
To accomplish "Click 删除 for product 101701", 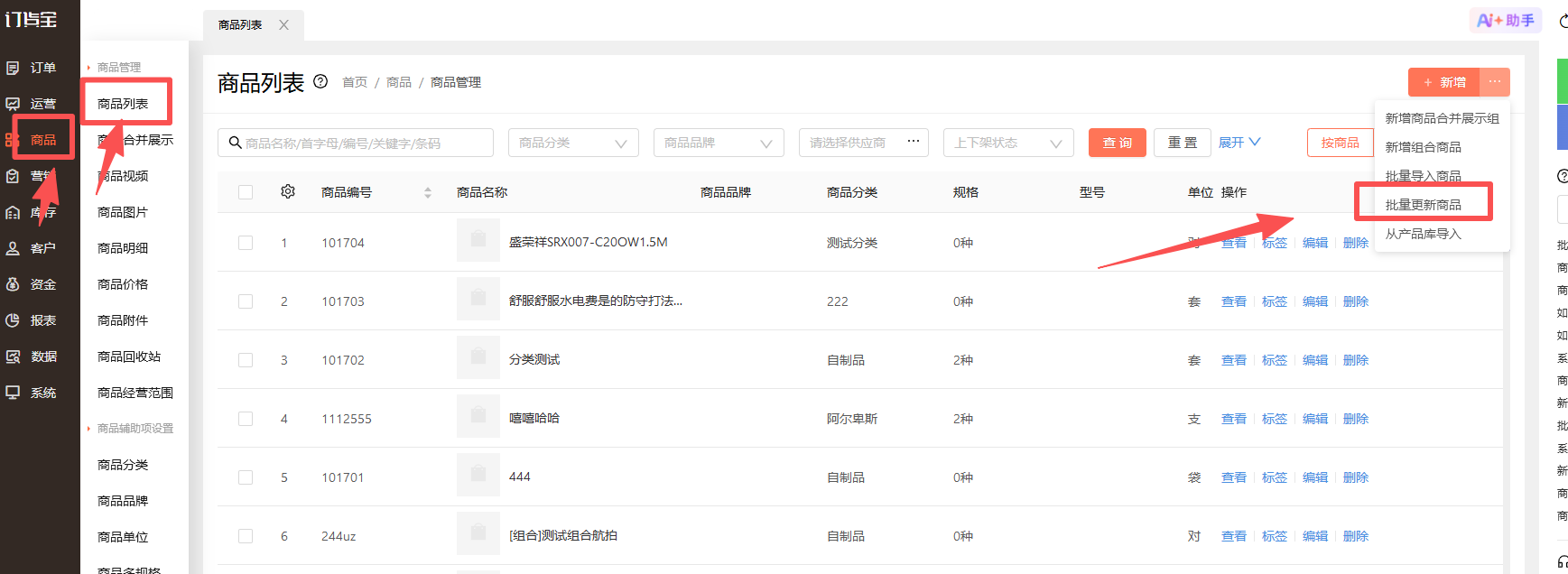I will [1356, 477].
